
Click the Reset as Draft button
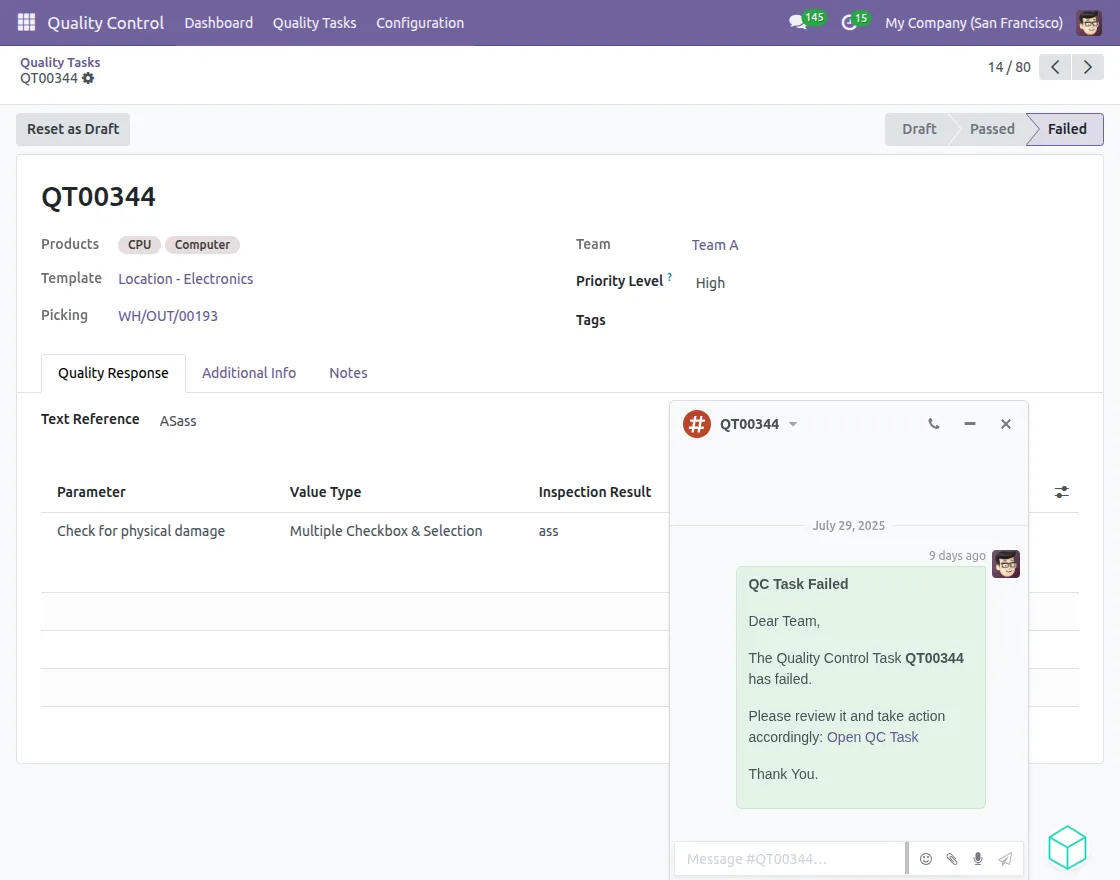point(73,129)
